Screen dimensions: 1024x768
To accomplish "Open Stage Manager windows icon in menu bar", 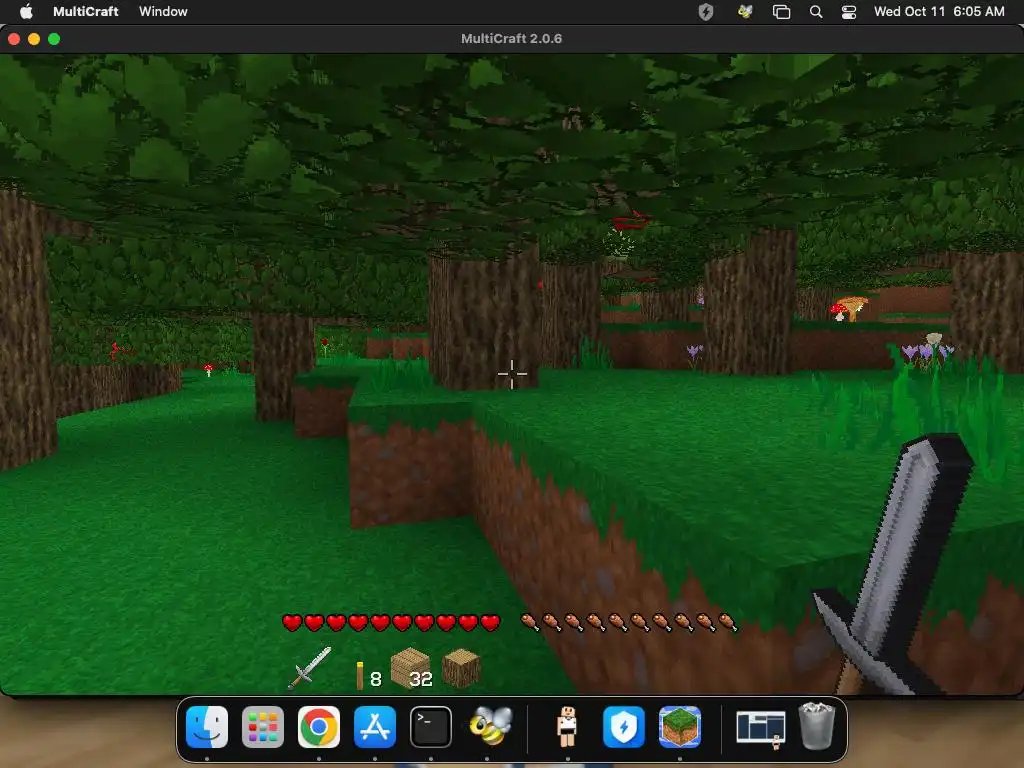I will 781,12.
